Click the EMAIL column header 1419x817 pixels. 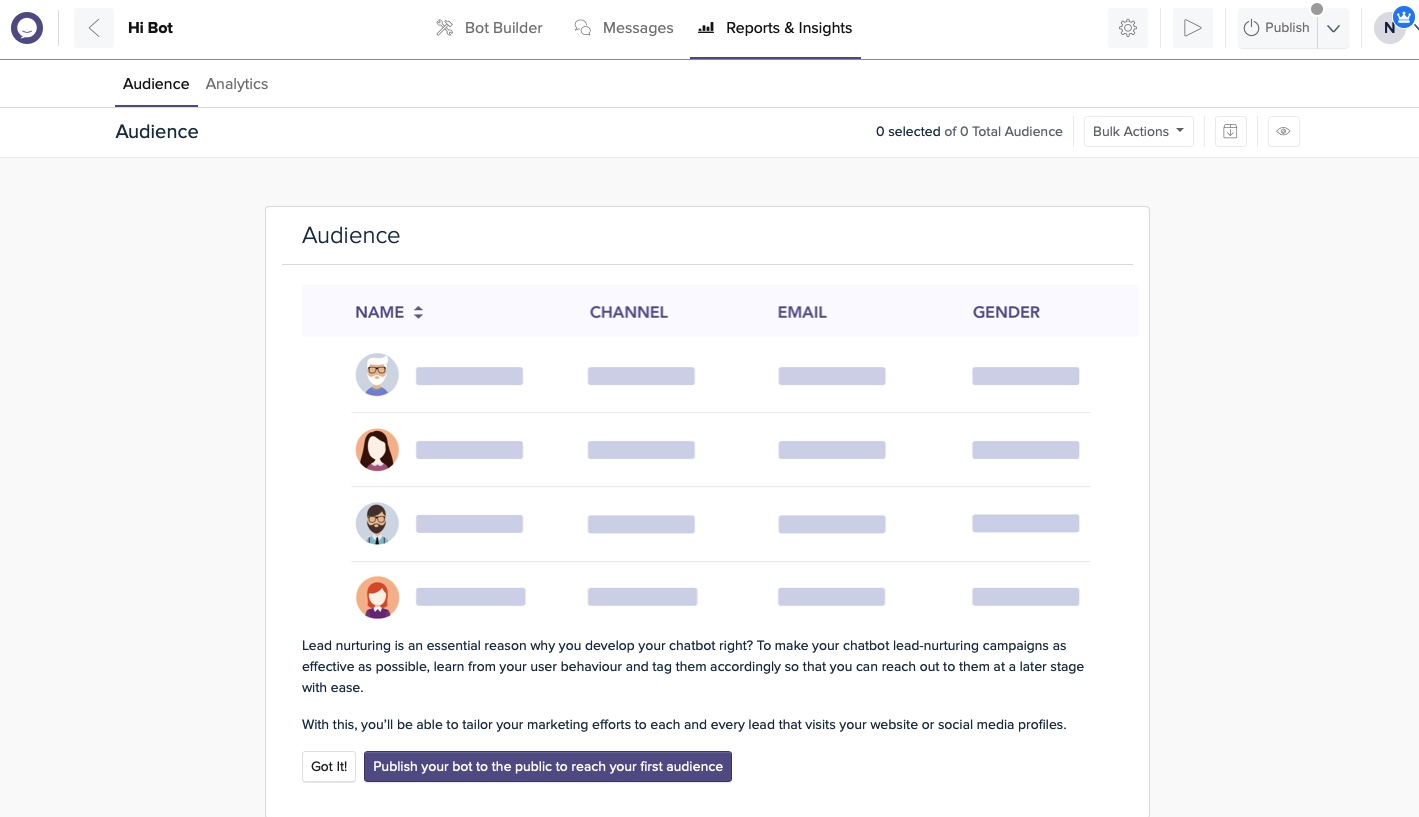click(x=802, y=312)
